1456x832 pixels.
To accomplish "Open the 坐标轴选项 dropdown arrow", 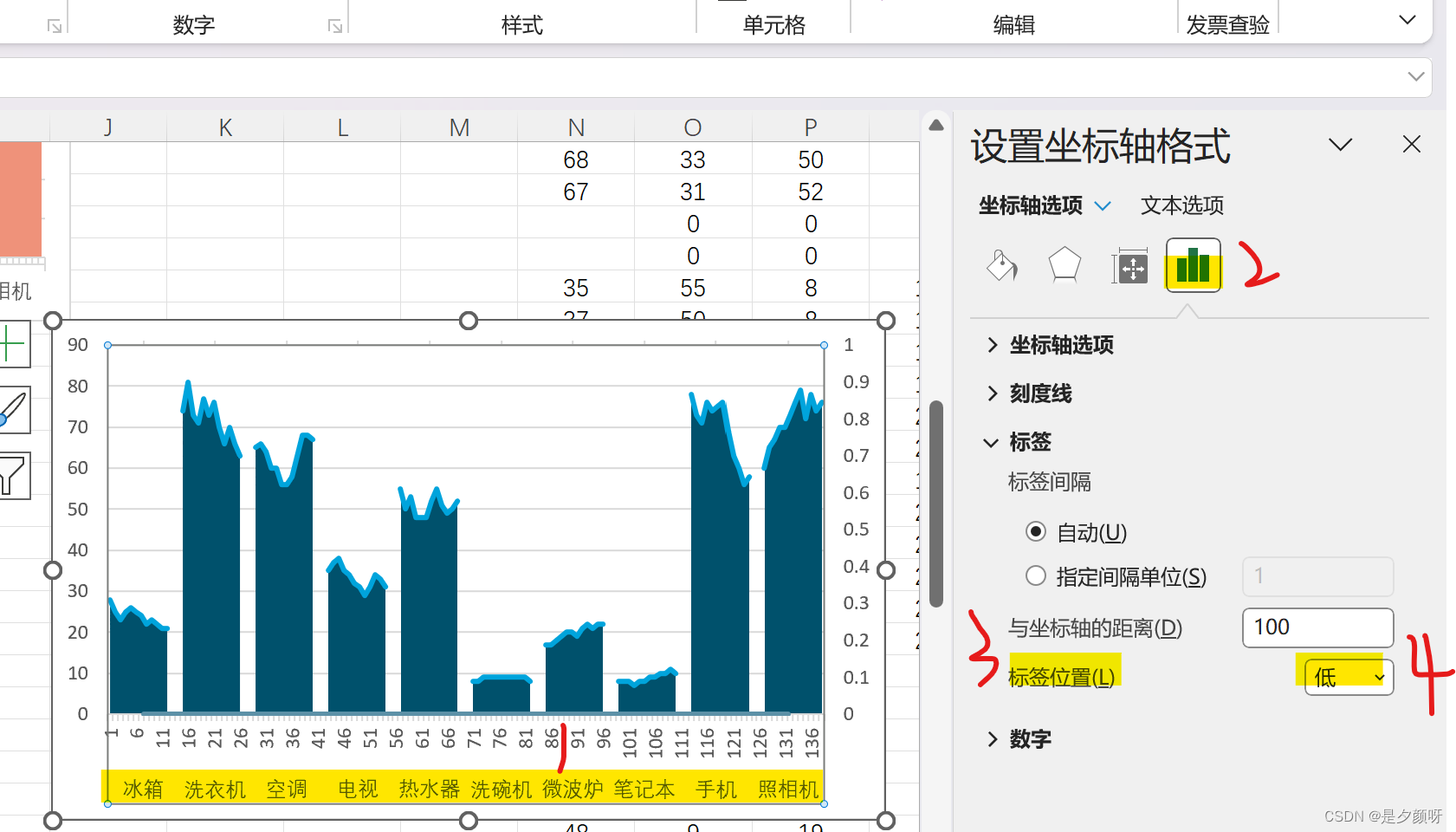I will pos(1103,206).
